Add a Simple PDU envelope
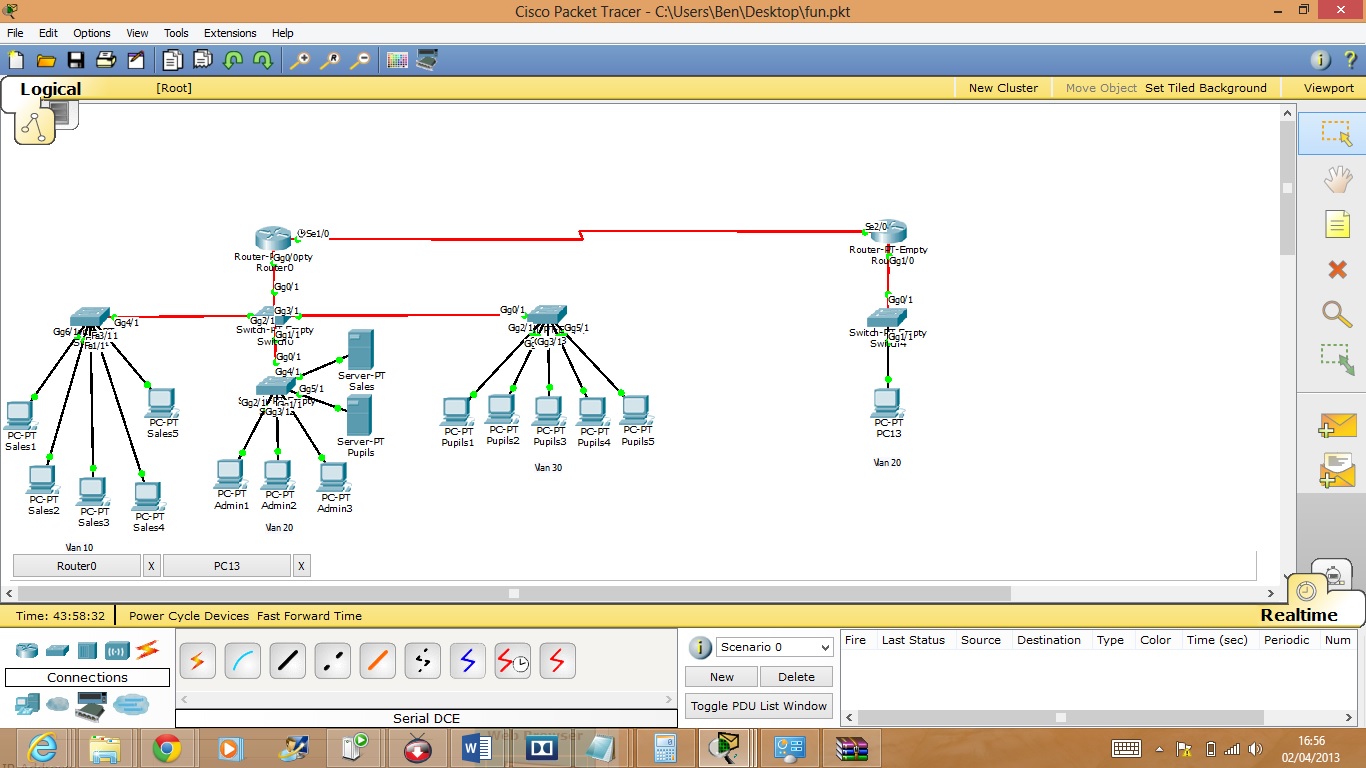This screenshot has width=1366, height=768. pyautogui.click(x=1337, y=425)
